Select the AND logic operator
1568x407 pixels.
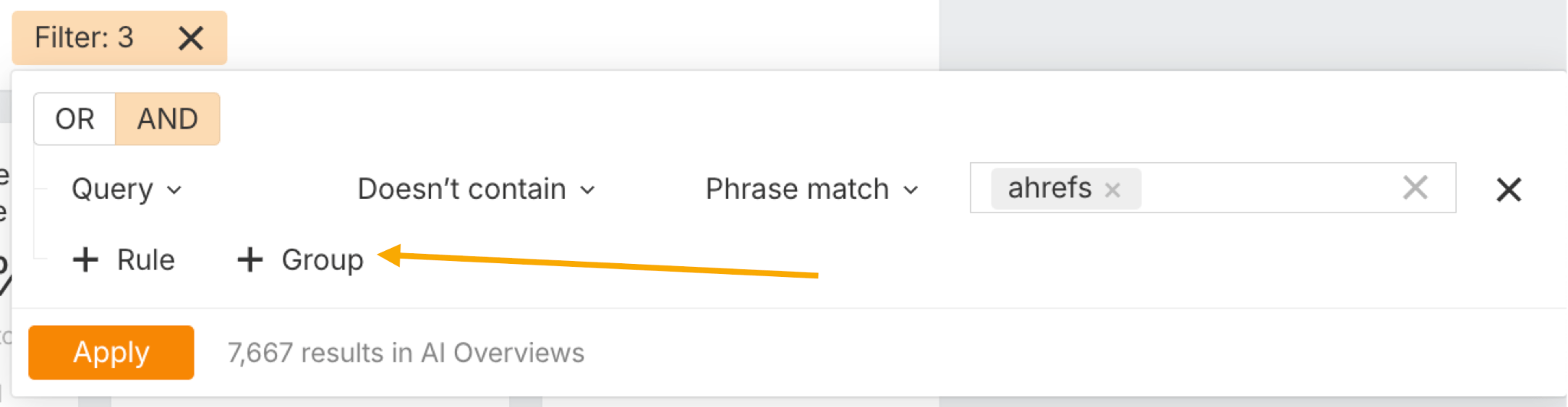coord(167,119)
